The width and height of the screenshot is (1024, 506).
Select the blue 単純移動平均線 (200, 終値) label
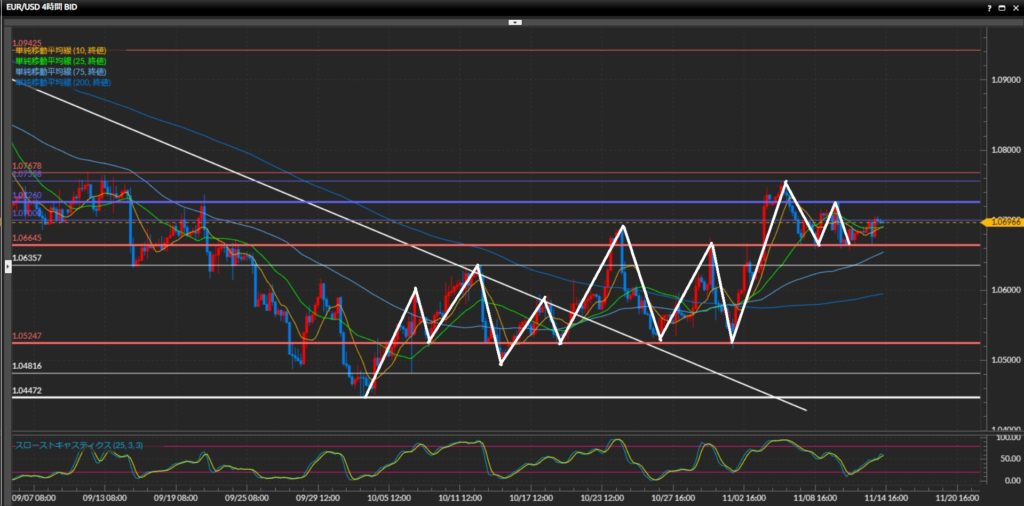[x=63, y=83]
